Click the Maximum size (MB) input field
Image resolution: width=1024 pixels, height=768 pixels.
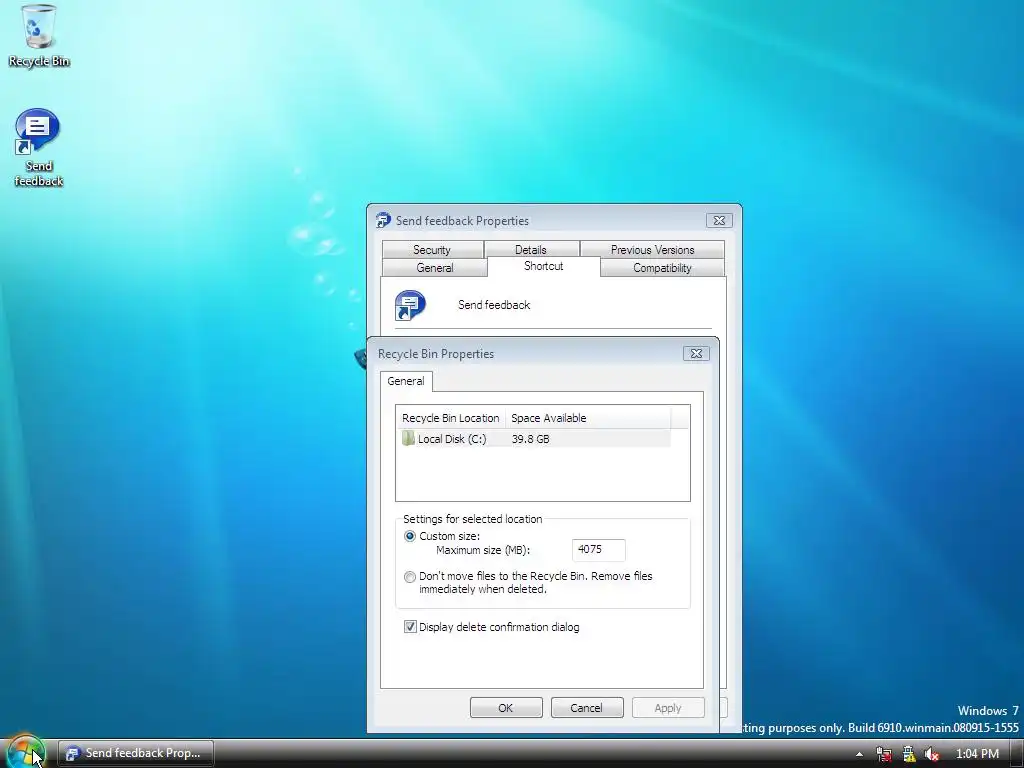coord(598,550)
